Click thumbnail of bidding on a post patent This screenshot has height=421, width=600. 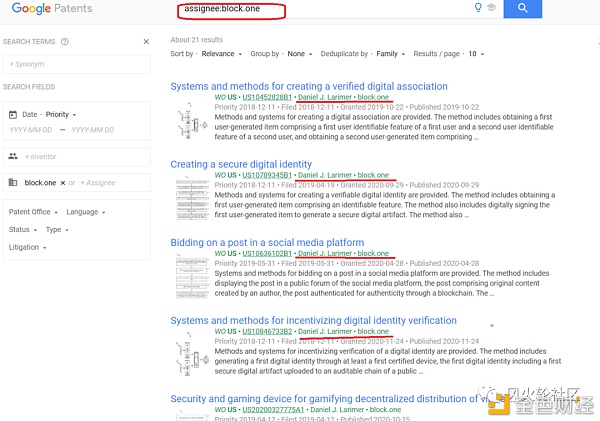(x=192, y=276)
